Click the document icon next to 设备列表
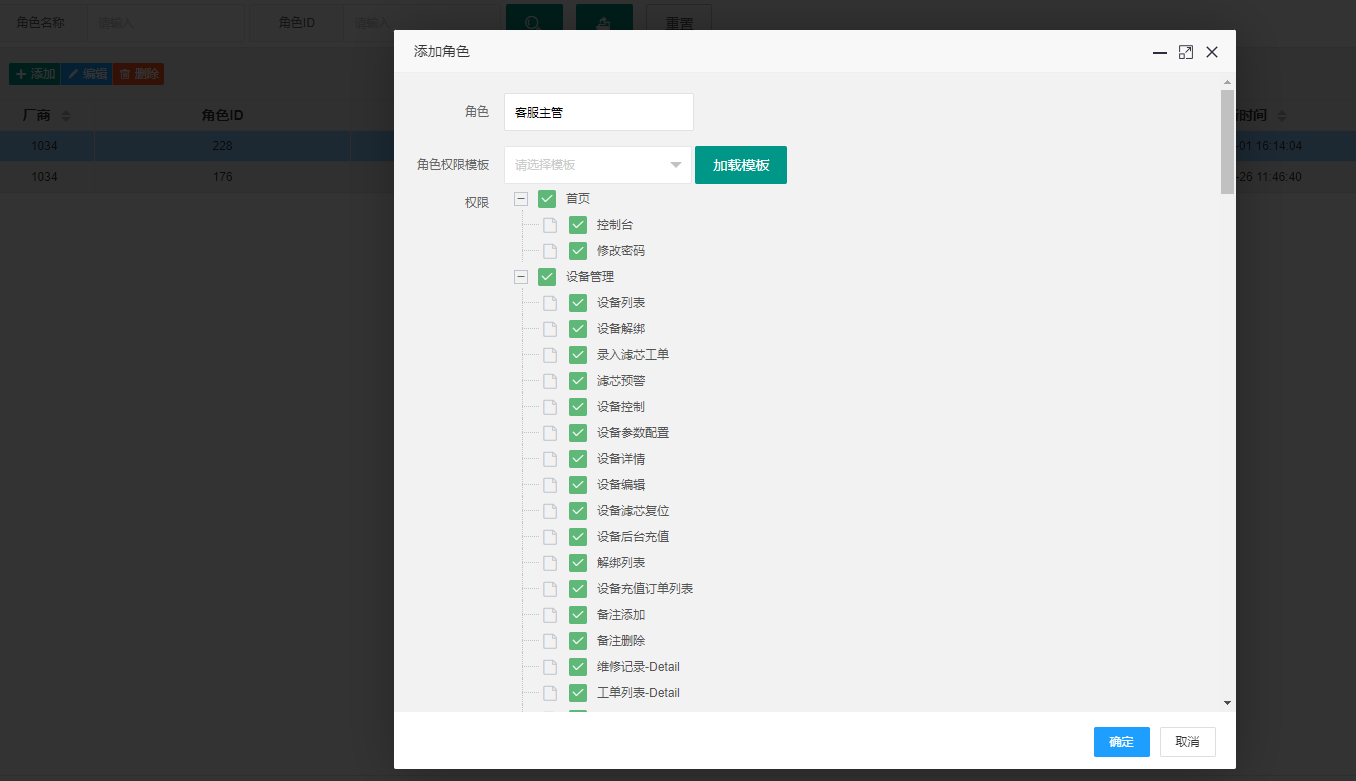The width and height of the screenshot is (1356, 781). pos(550,303)
